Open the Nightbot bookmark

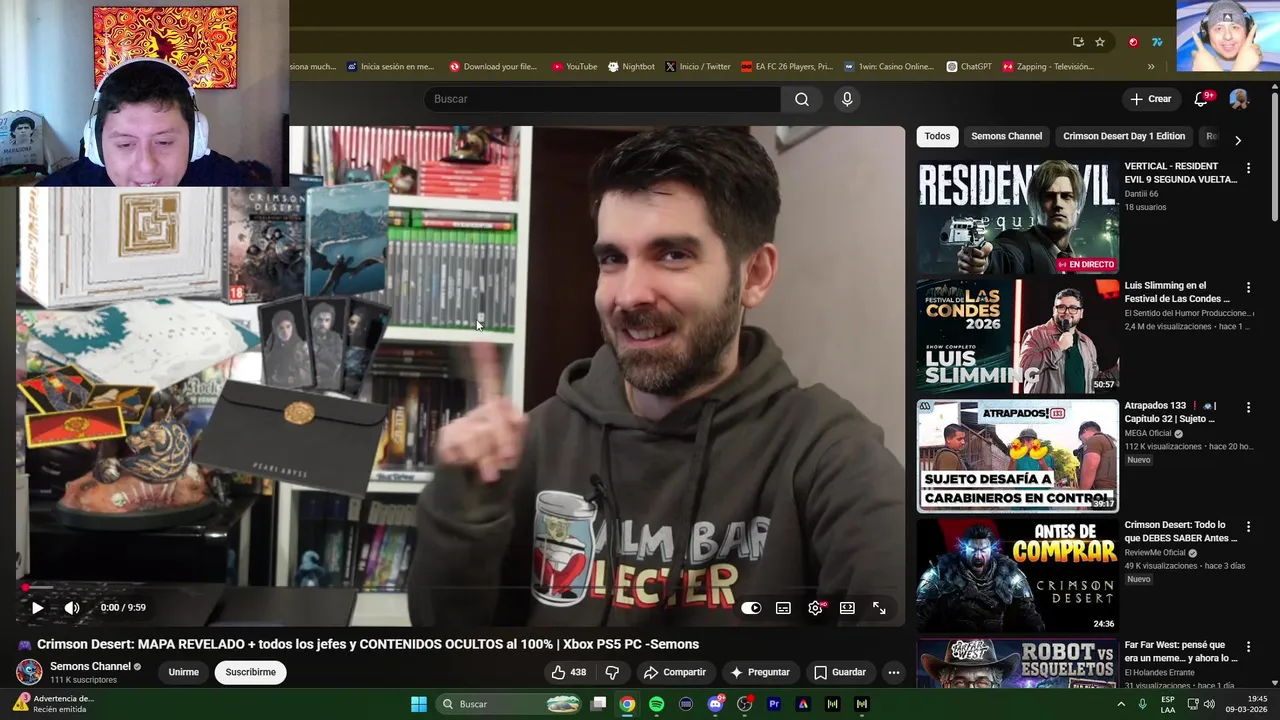tap(631, 67)
